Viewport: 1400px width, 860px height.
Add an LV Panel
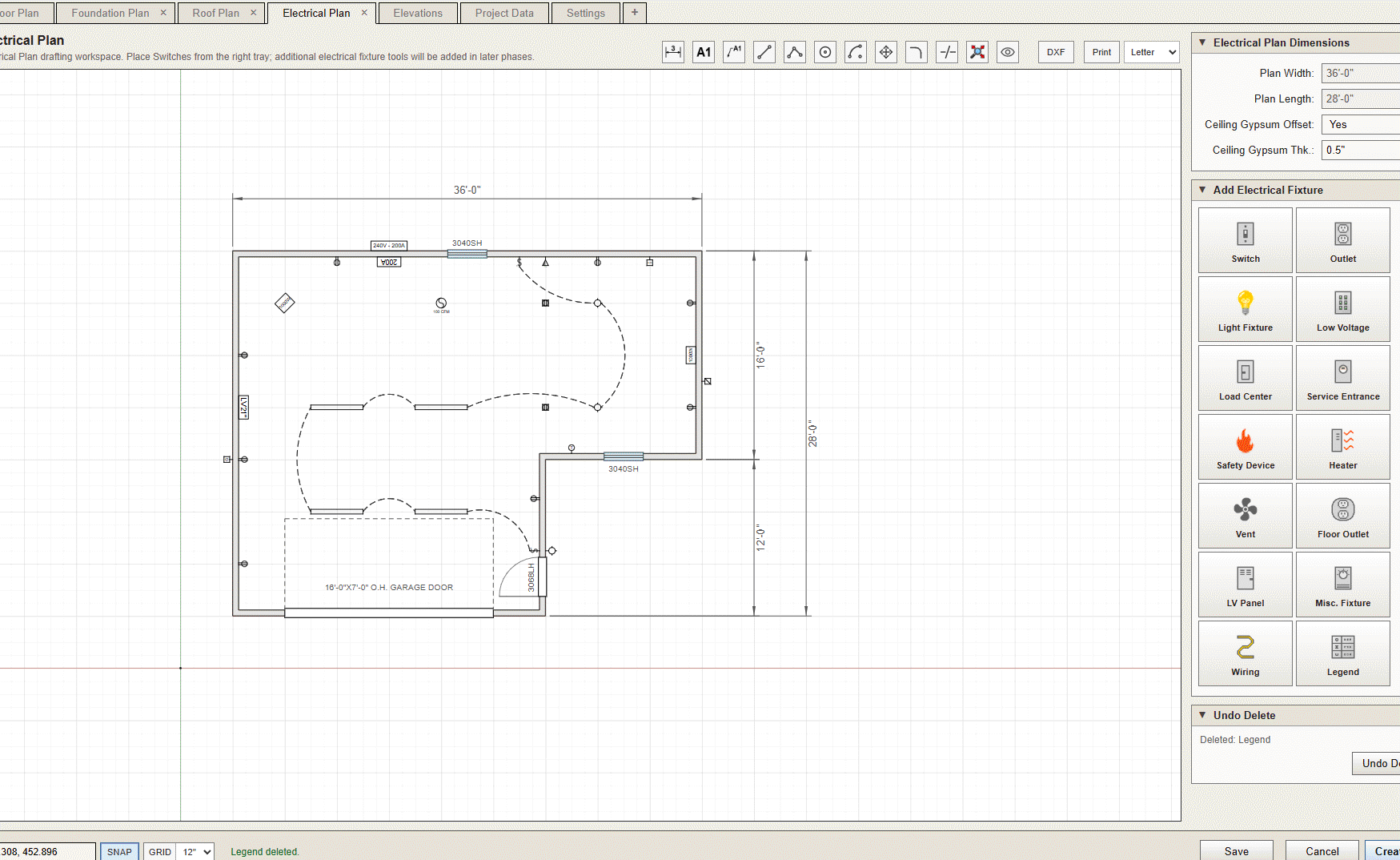coord(1246,585)
